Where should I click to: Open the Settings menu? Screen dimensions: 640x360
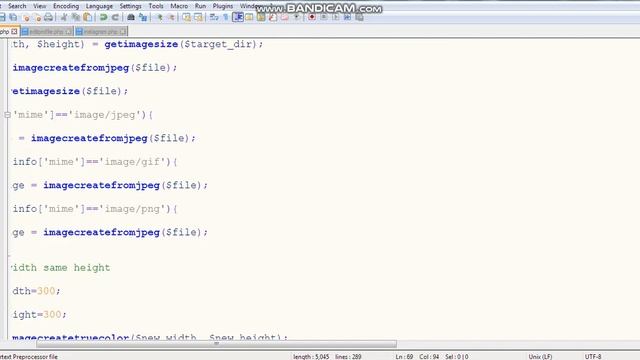pyautogui.click(x=131, y=6)
